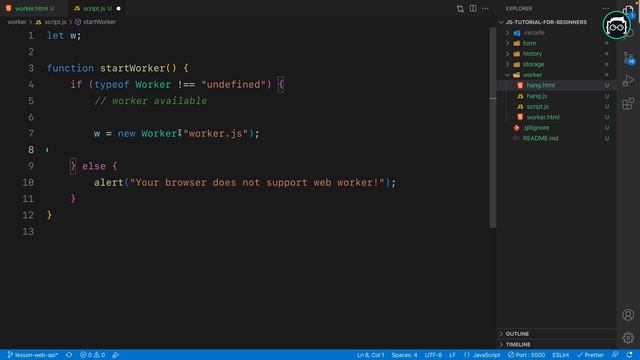Viewport: 640px width, 360px height.
Task: Click the feedback icon in status bar
Action: coord(615,355)
